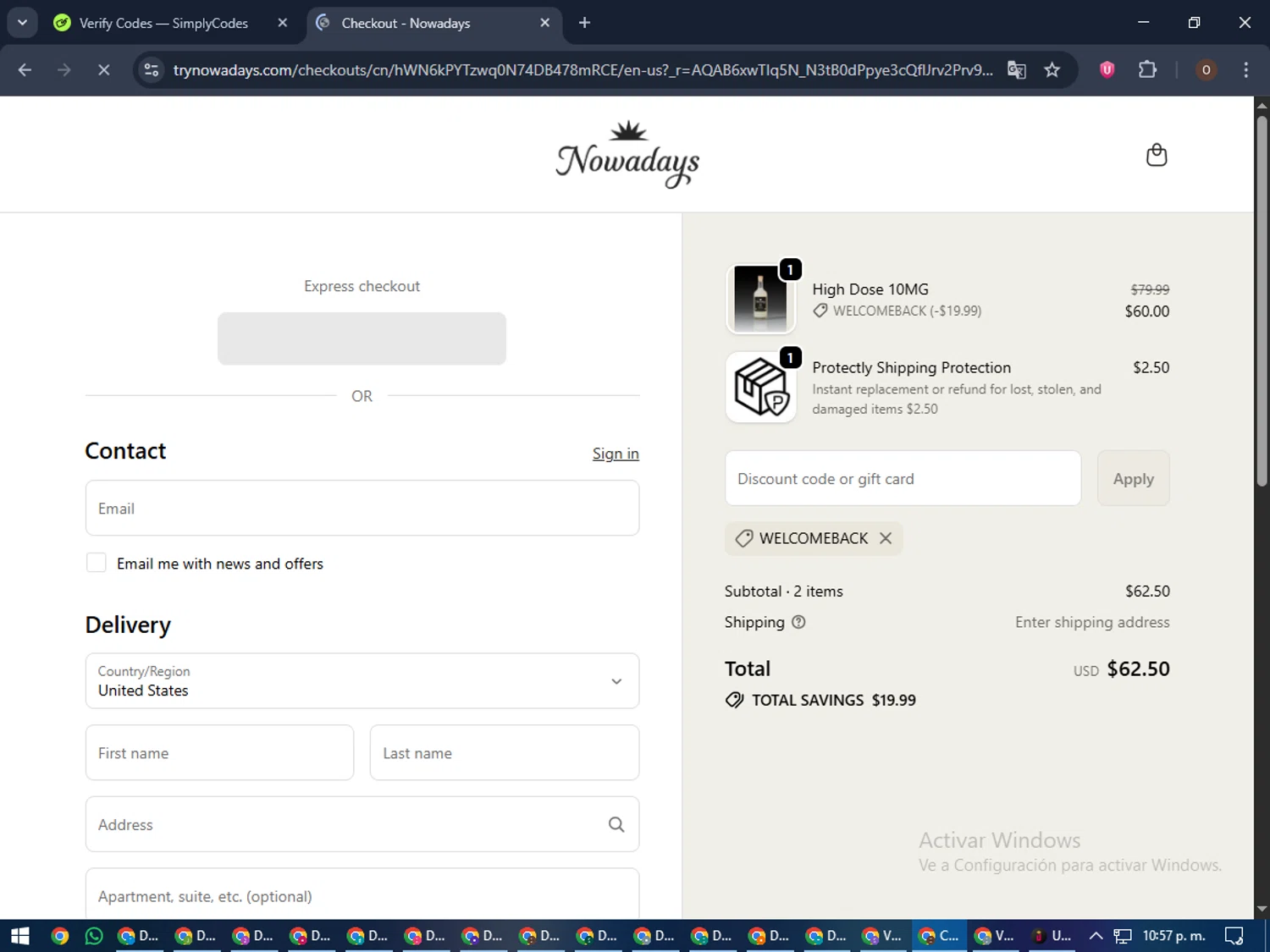This screenshot has width=1270, height=952.
Task: Stop loading the page
Action: pos(103,69)
